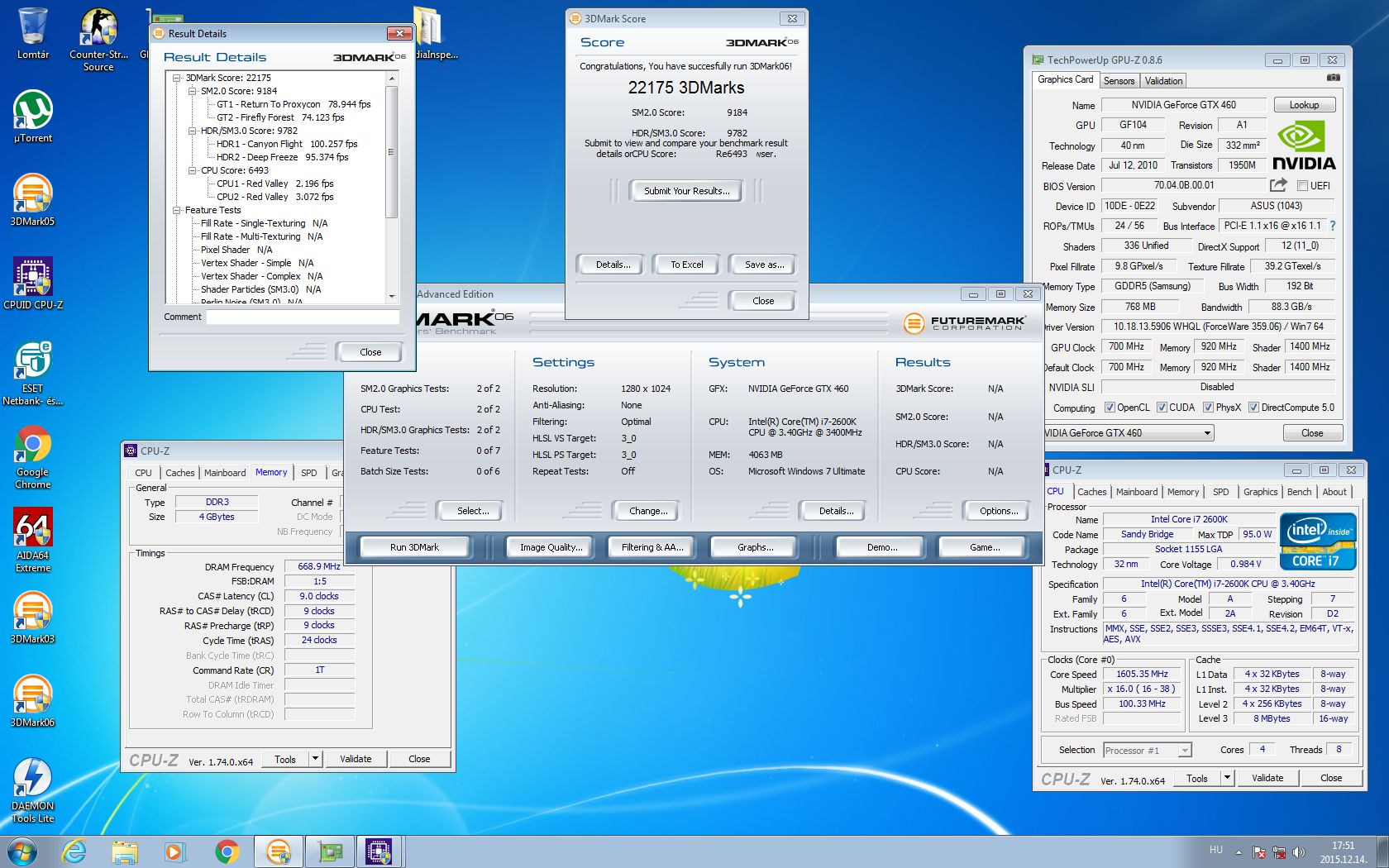Viewport: 1389px width, 868px height.
Task: Open the Windows Start menu
Action: 22,851
